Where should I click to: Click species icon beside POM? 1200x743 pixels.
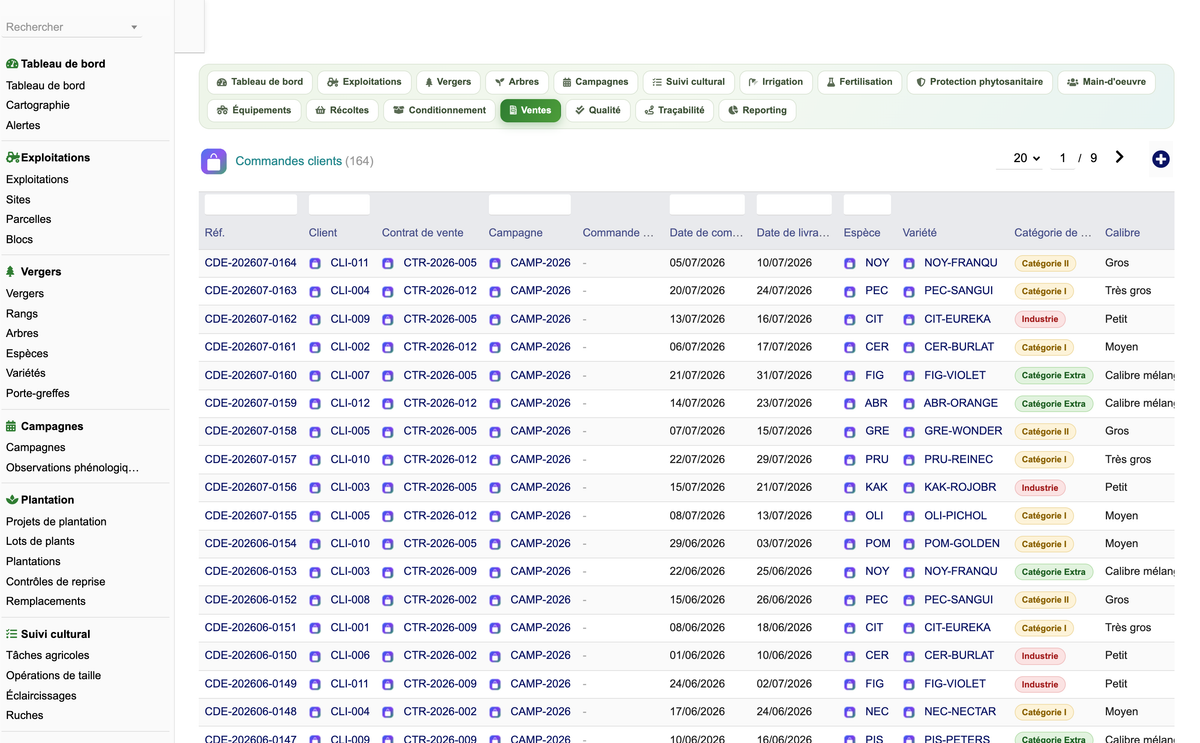[850, 544]
